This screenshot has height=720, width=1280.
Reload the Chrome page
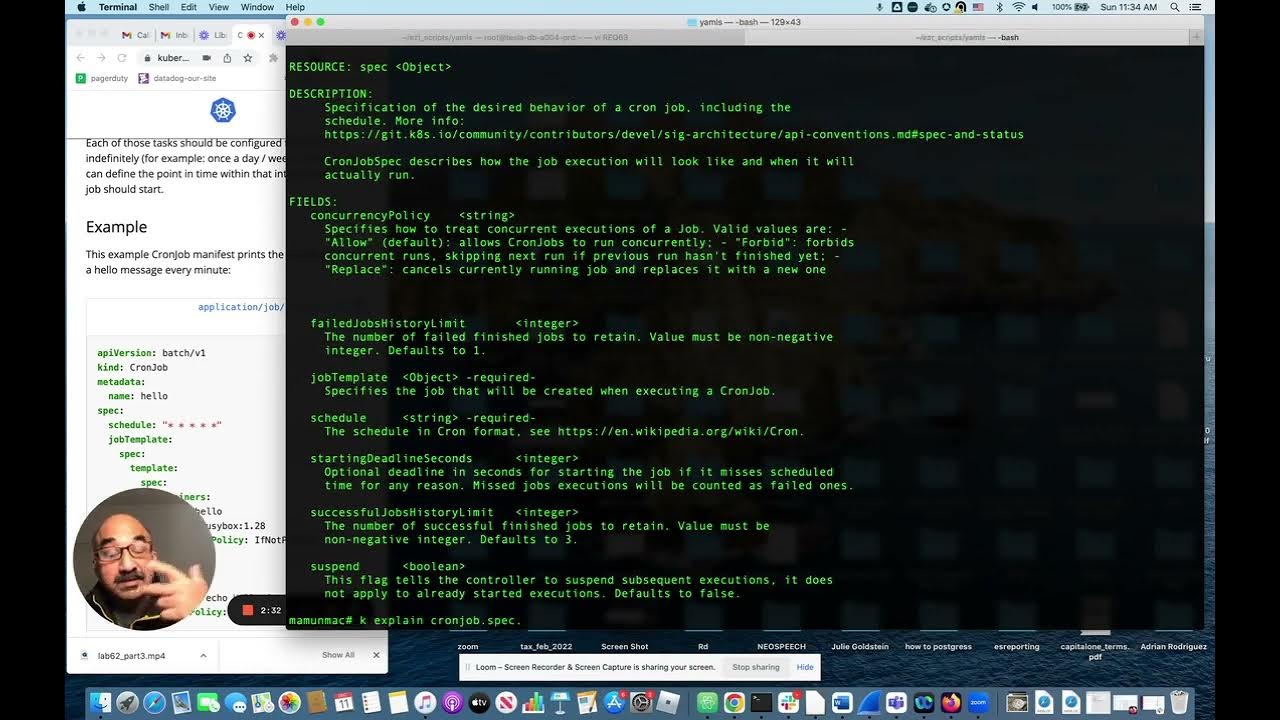coord(123,58)
